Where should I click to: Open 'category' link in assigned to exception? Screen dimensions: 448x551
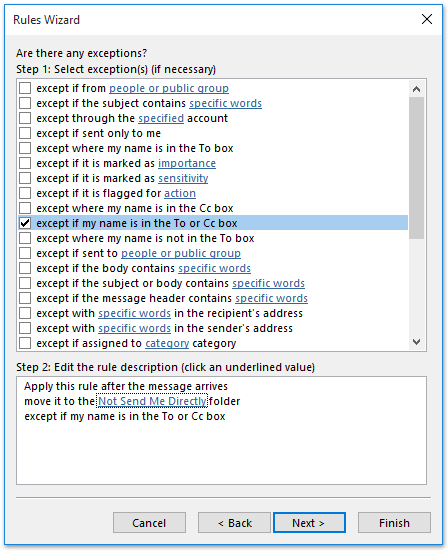(x=167, y=343)
